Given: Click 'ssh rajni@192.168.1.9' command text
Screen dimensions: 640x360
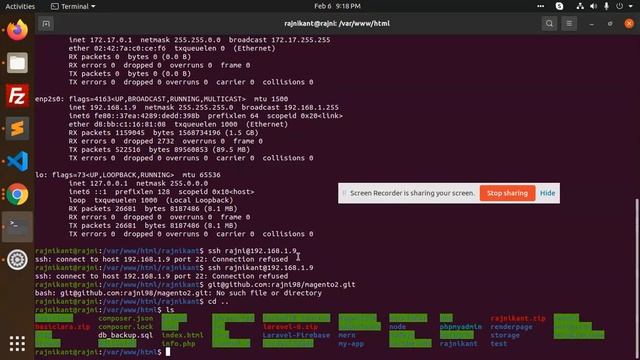Looking at the screenshot, I should [252, 251].
